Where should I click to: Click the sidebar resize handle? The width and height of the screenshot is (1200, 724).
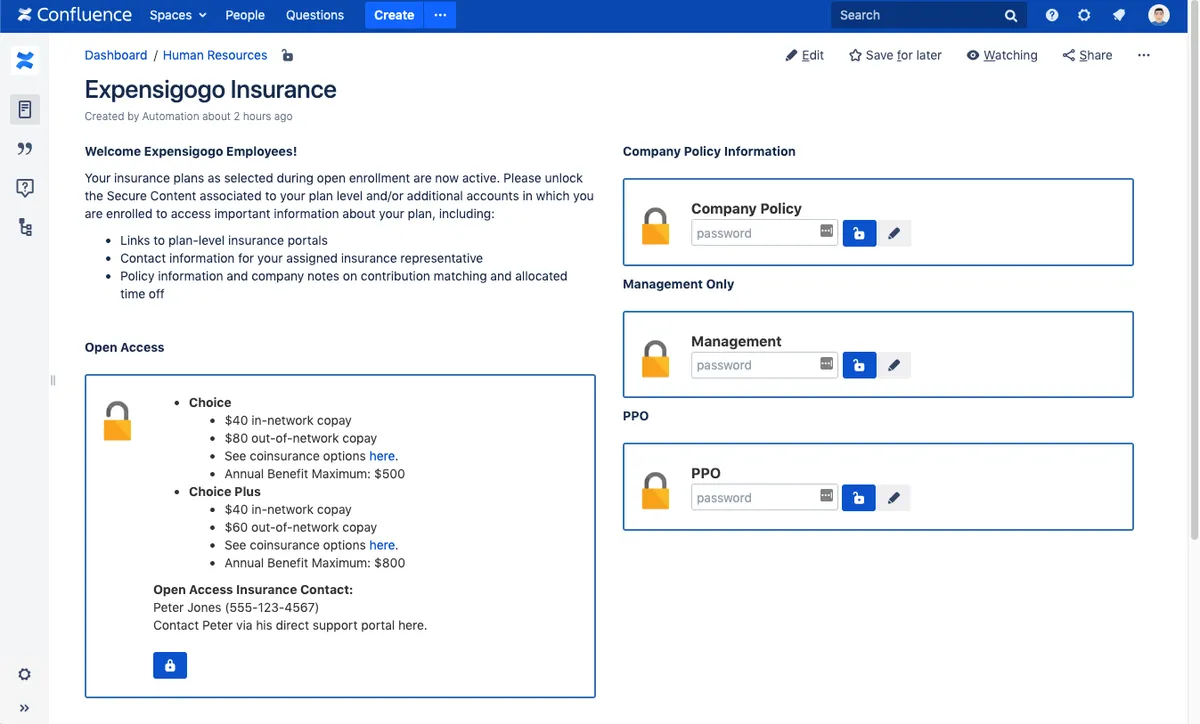point(53,380)
